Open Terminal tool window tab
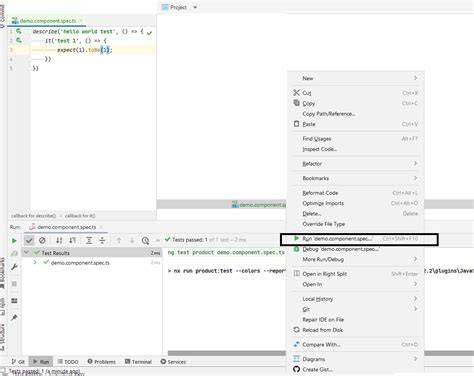The image size is (474, 376). (x=138, y=362)
